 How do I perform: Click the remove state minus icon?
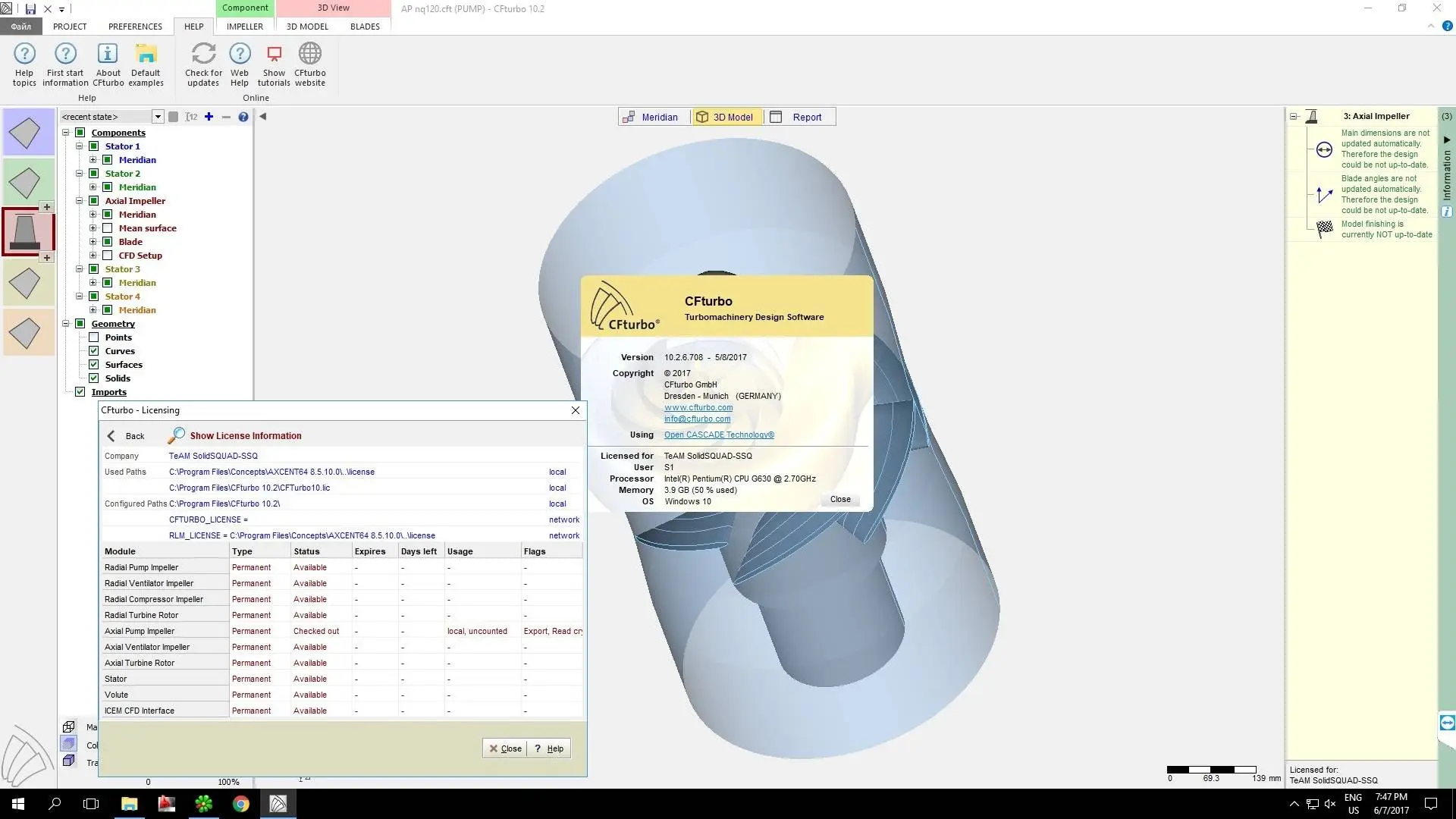click(x=226, y=117)
